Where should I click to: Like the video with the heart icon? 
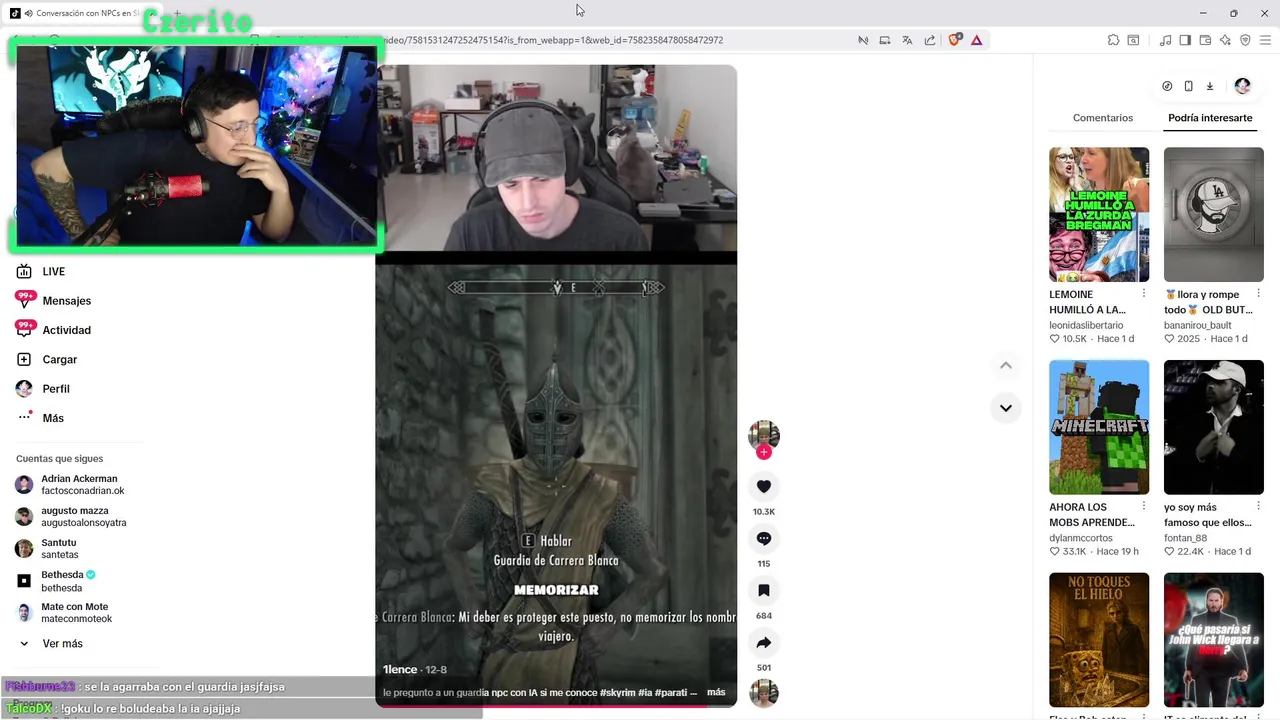click(x=764, y=486)
